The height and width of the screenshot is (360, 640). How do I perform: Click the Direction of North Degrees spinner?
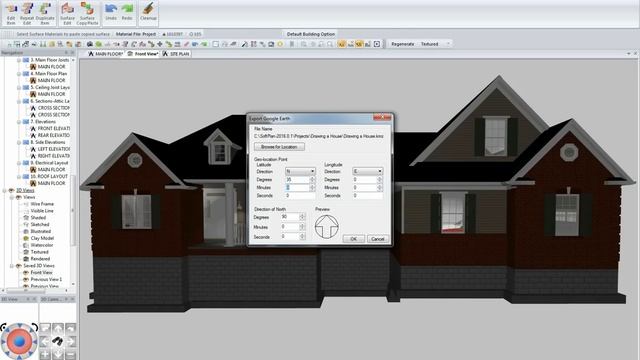click(302, 217)
